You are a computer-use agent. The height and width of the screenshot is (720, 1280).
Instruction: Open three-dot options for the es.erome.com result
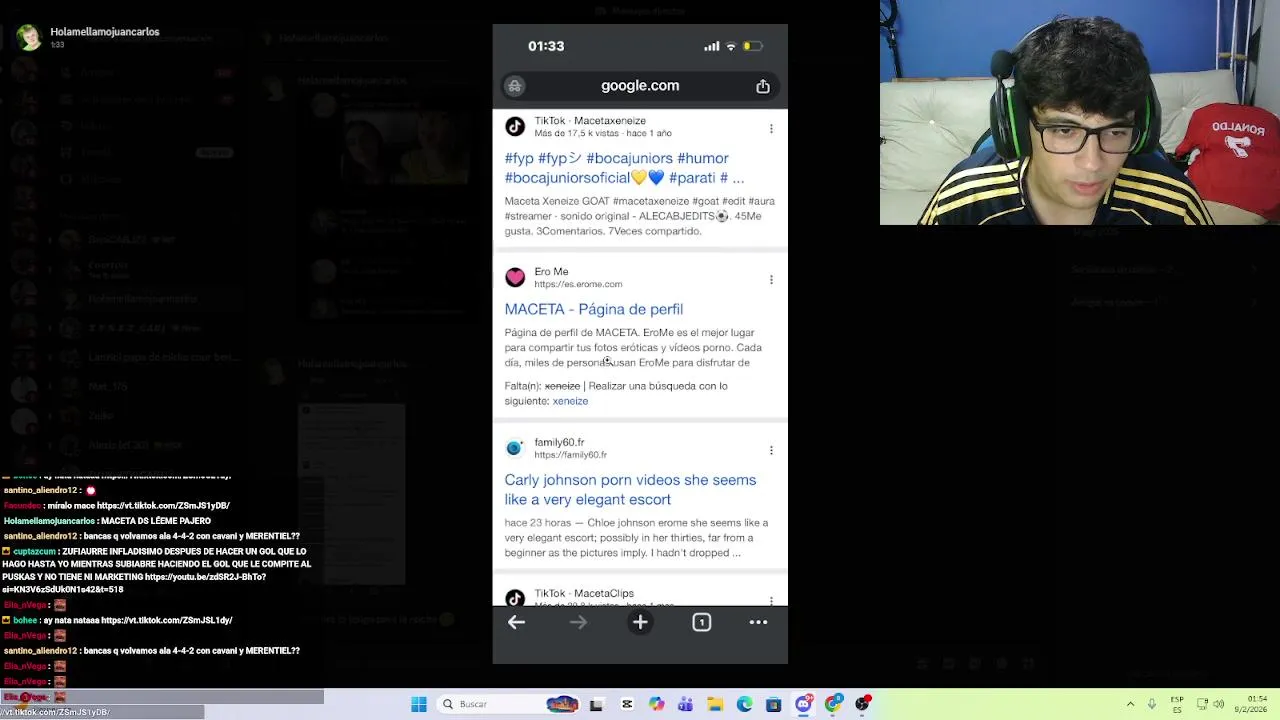(x=771, y=279)
